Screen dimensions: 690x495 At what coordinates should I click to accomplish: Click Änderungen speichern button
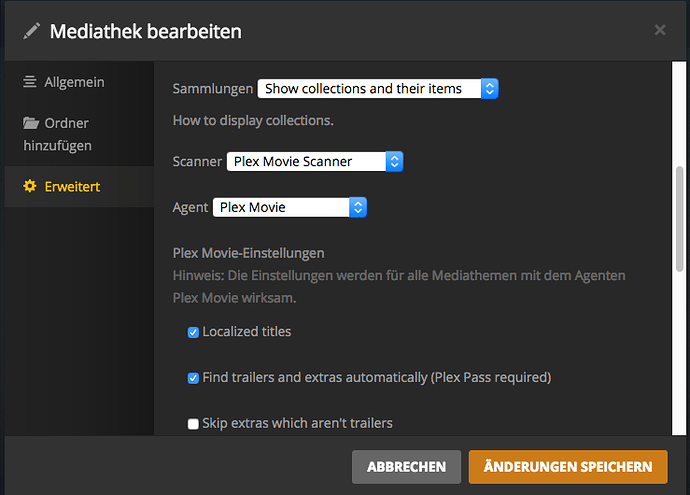(567, 466)
